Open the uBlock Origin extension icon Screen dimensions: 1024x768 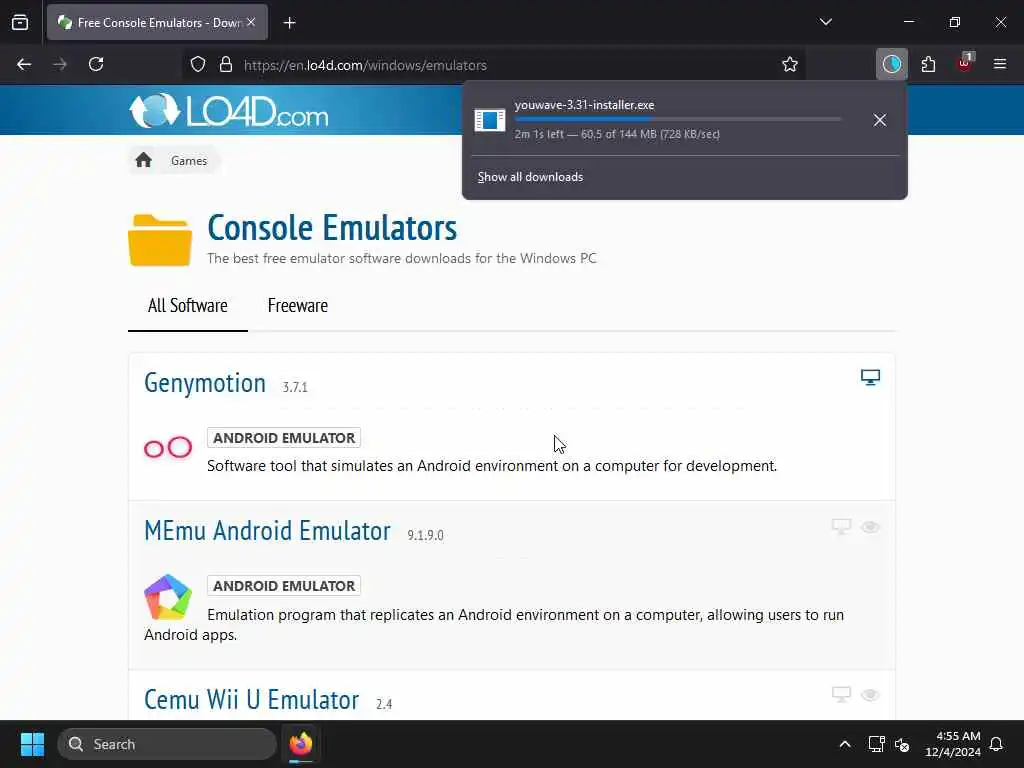coord(965,63)
